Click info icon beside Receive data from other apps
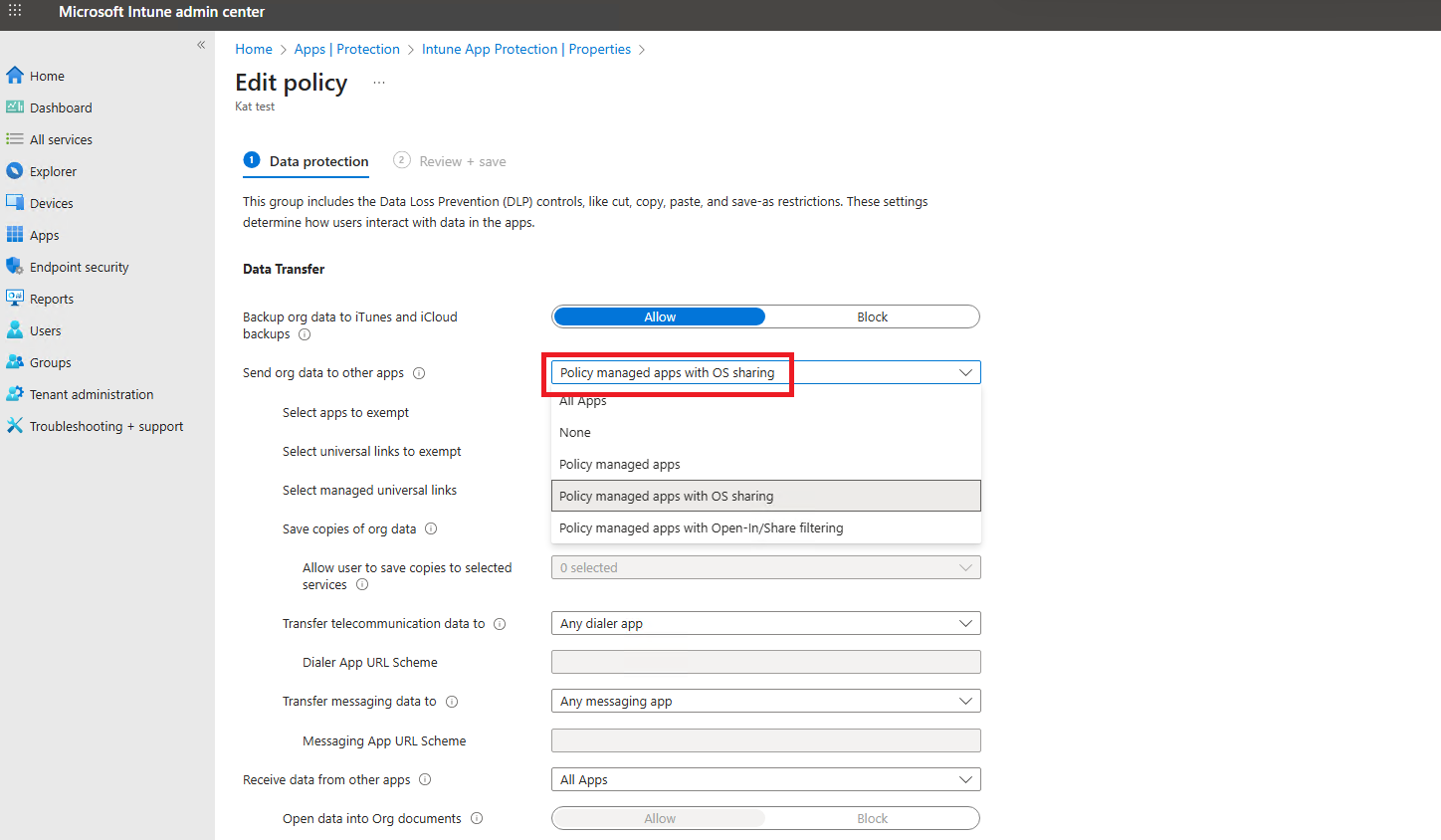This screenshot has height=840, width=1441. click(x=425, y=779)
